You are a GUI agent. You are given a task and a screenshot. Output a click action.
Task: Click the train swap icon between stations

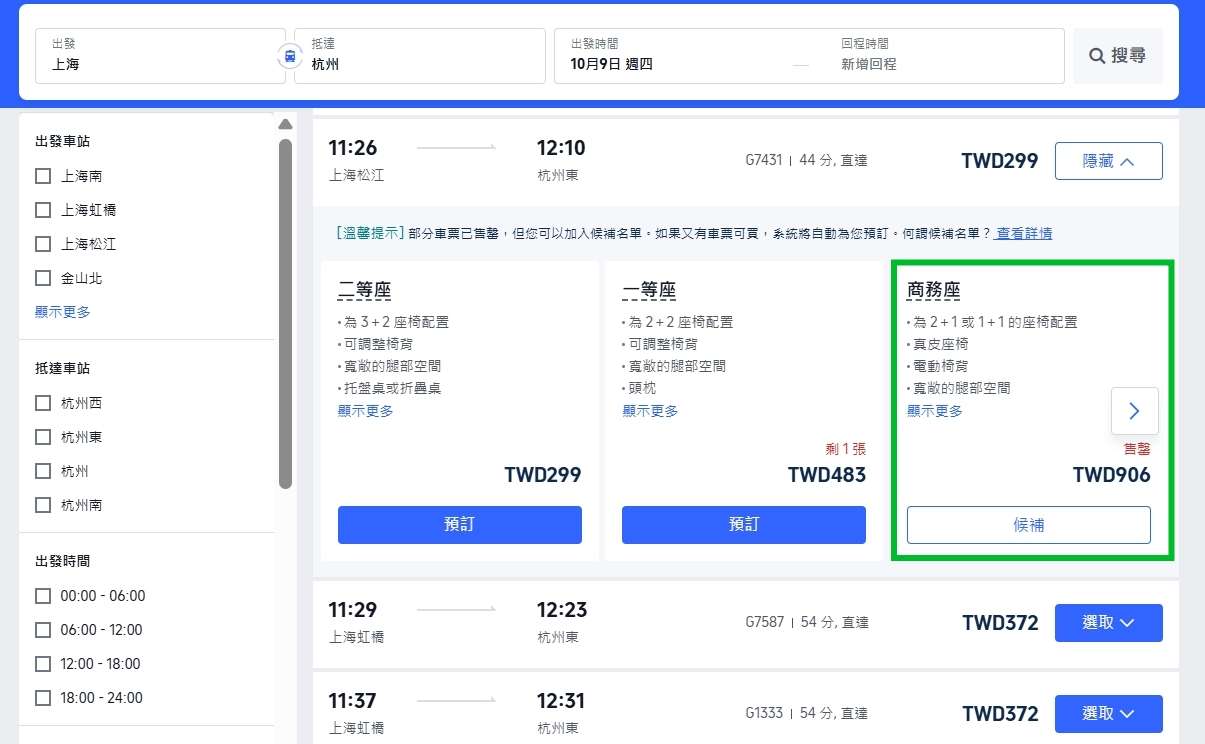pos(290,56)
